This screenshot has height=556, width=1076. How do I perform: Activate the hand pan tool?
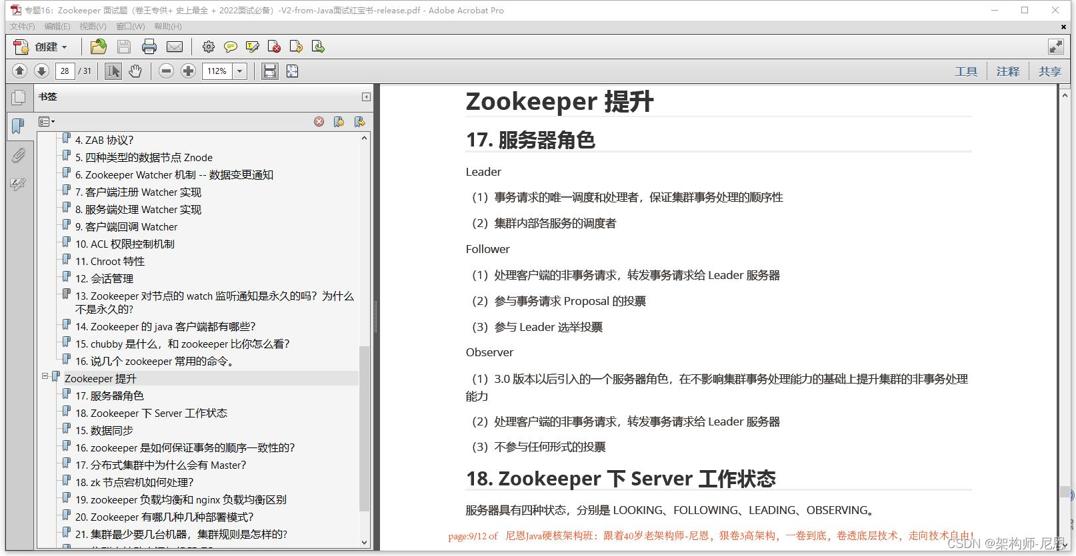pyautogui.click(x=135, y=71)
